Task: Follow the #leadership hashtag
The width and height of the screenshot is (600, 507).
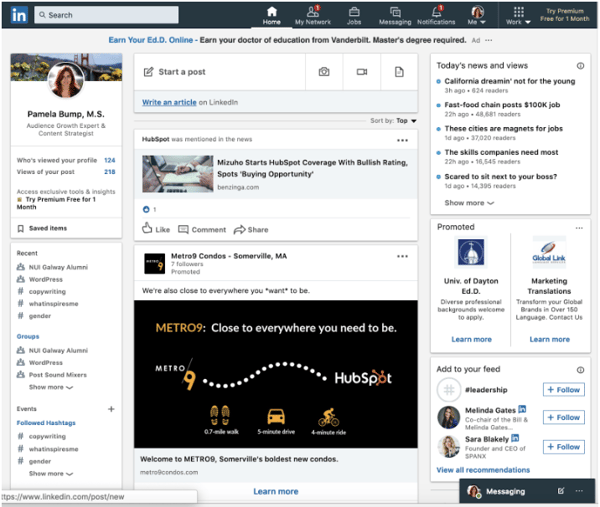Action: [x=563, y=389]
